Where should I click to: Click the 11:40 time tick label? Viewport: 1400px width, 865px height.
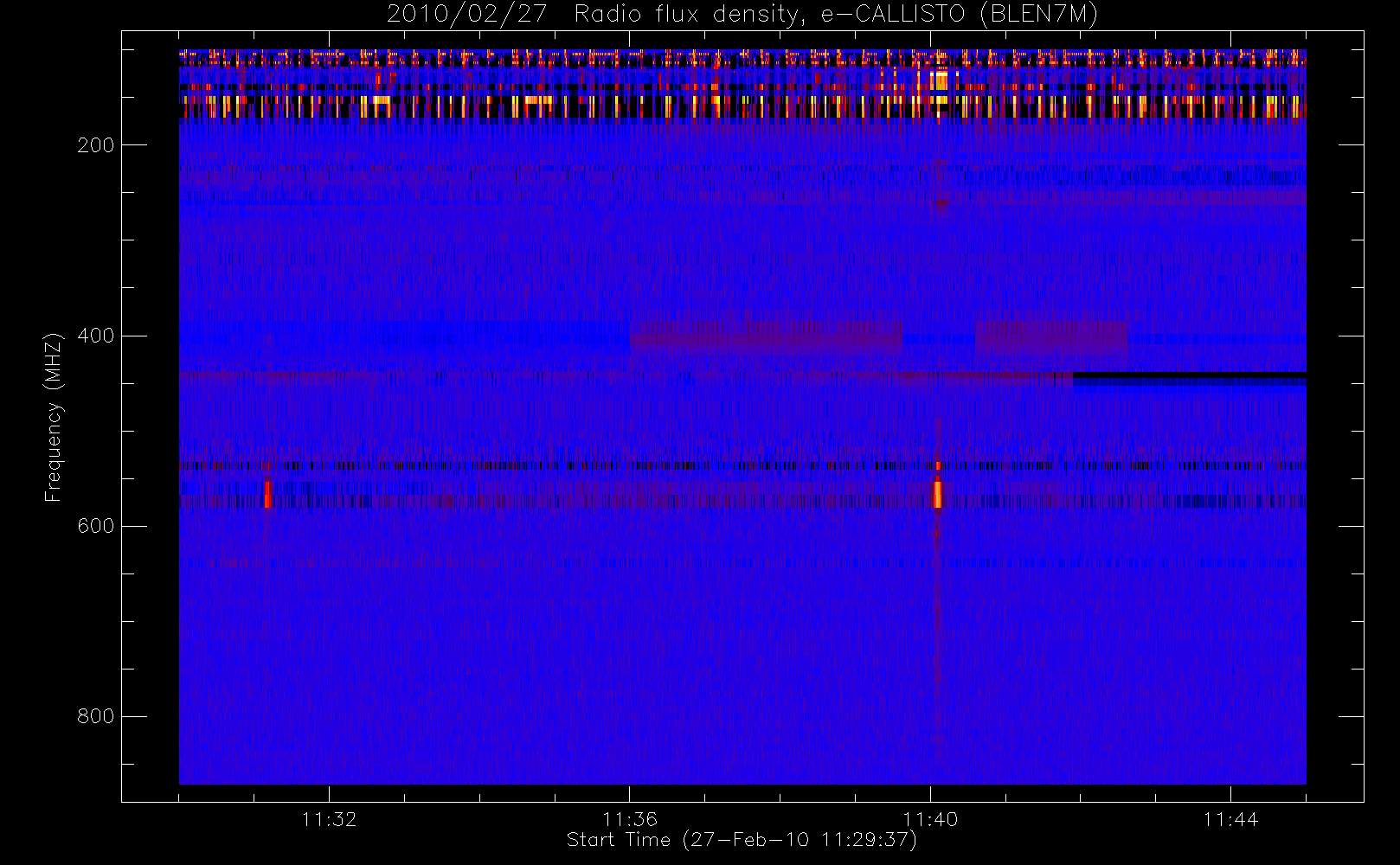(930, 819)
